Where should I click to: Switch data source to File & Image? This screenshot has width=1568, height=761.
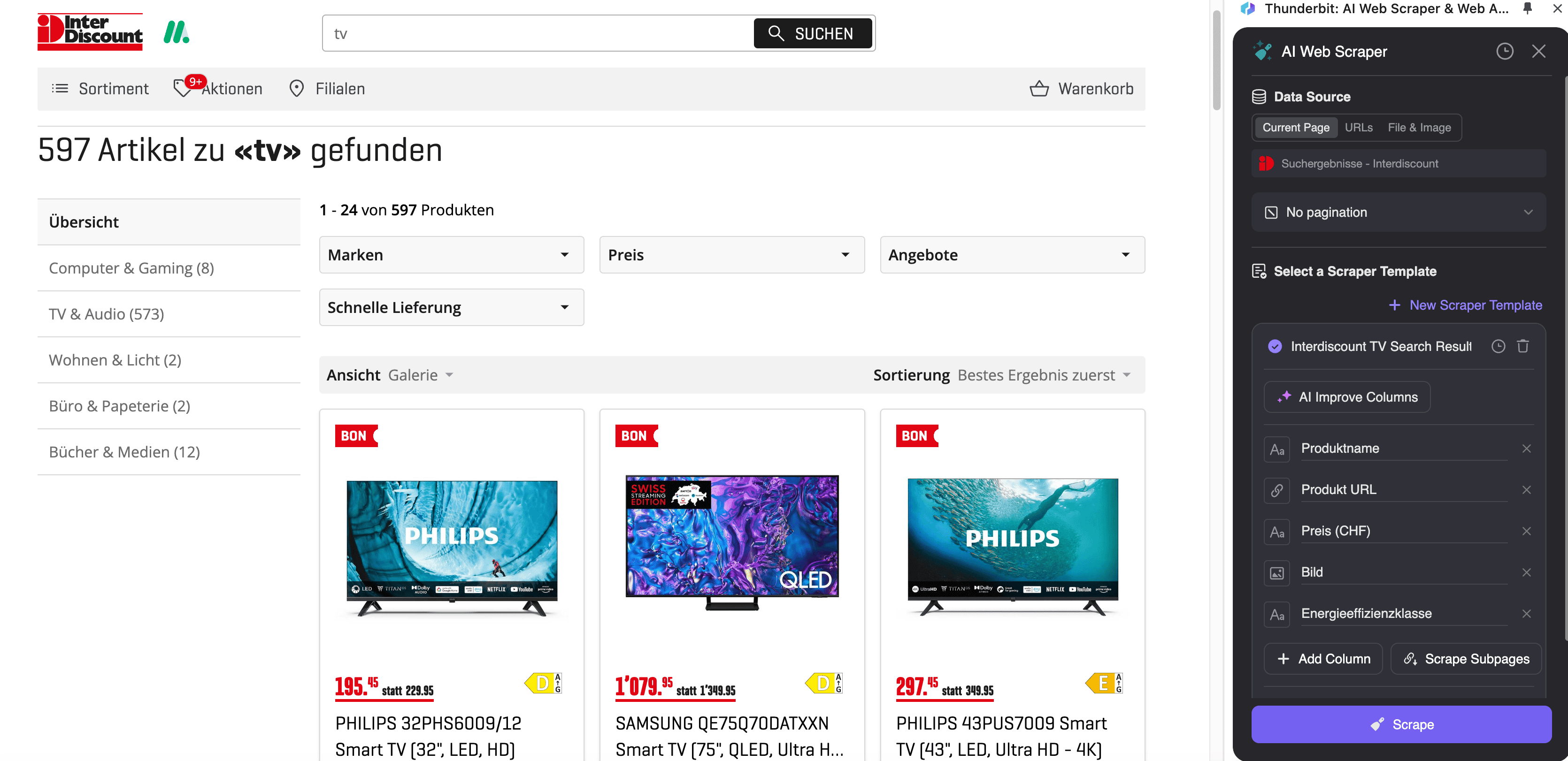pos(1419,127)
